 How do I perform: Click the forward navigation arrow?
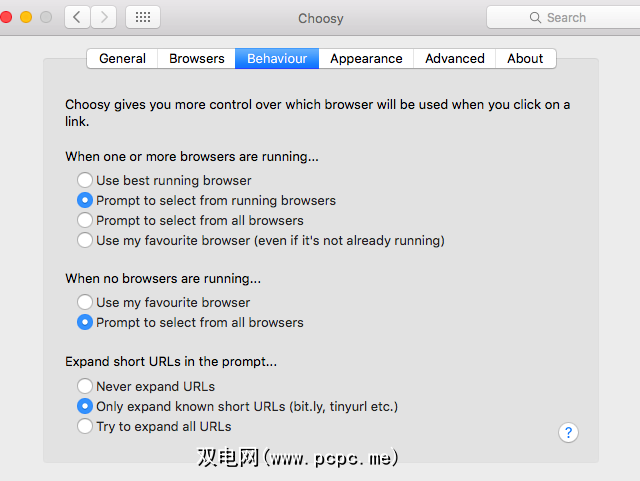[x=103, y=17]
